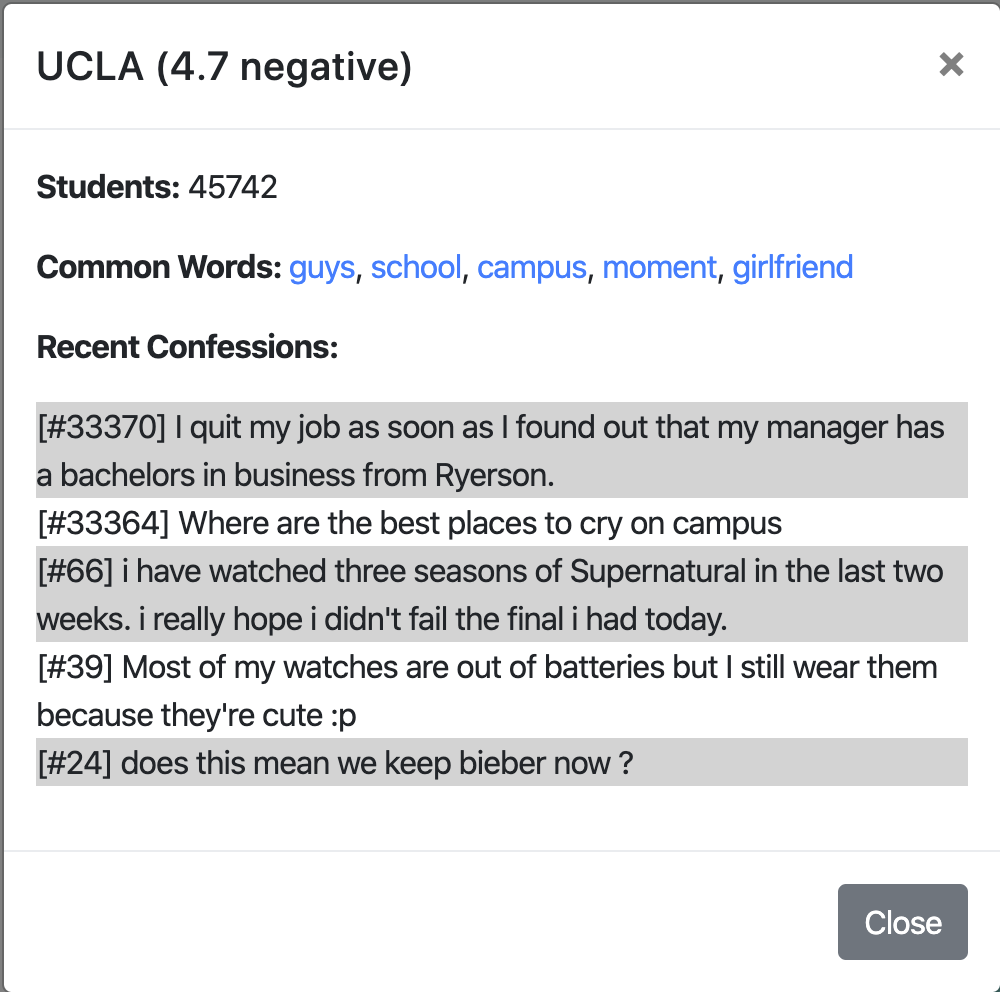The image size is (1000, 992).
Task: Click the student count 45742
Action: pos(233,187)
